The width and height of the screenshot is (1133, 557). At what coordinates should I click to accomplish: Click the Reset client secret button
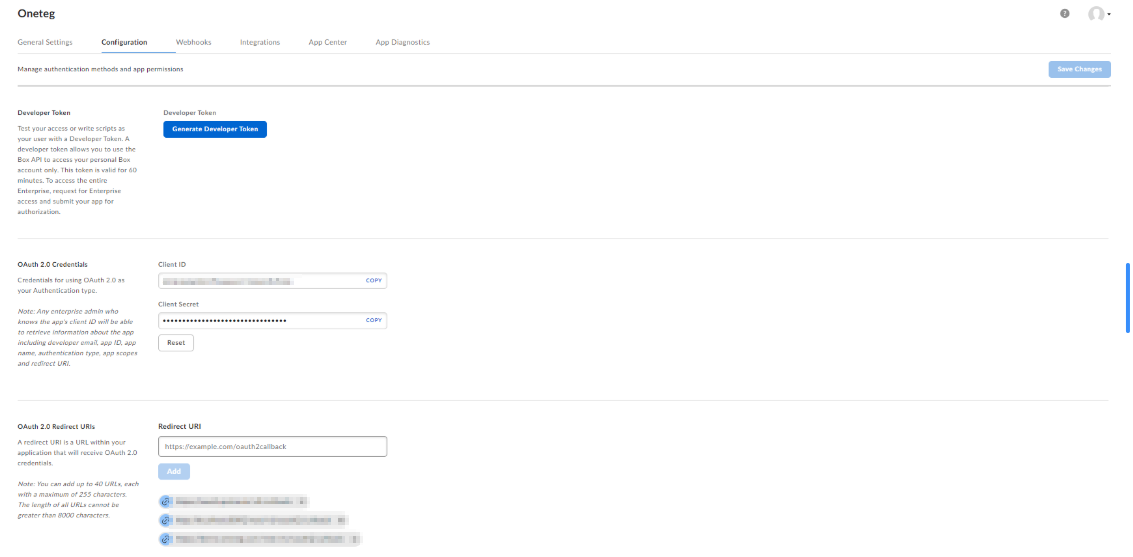click(176, 342)
